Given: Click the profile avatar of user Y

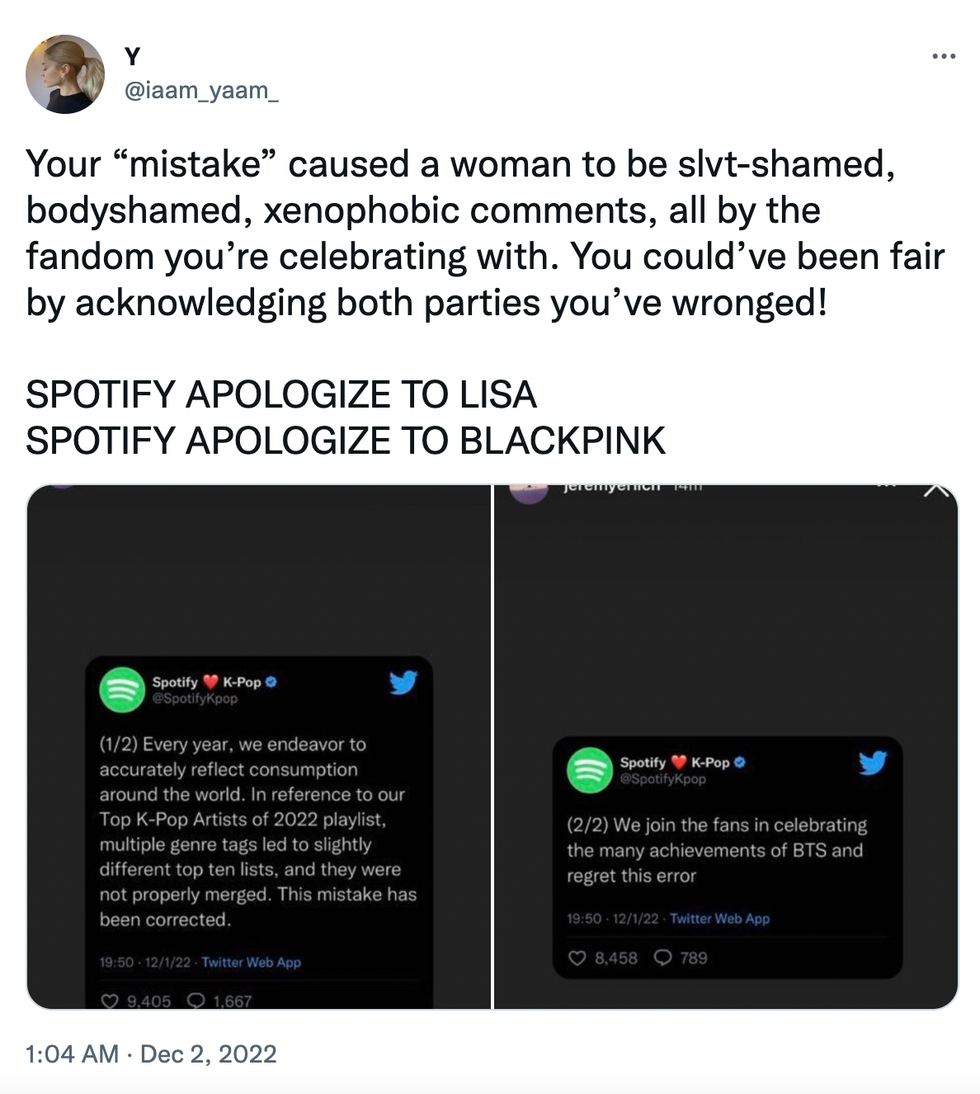Looking at the screenshot, I should (67, 74).
